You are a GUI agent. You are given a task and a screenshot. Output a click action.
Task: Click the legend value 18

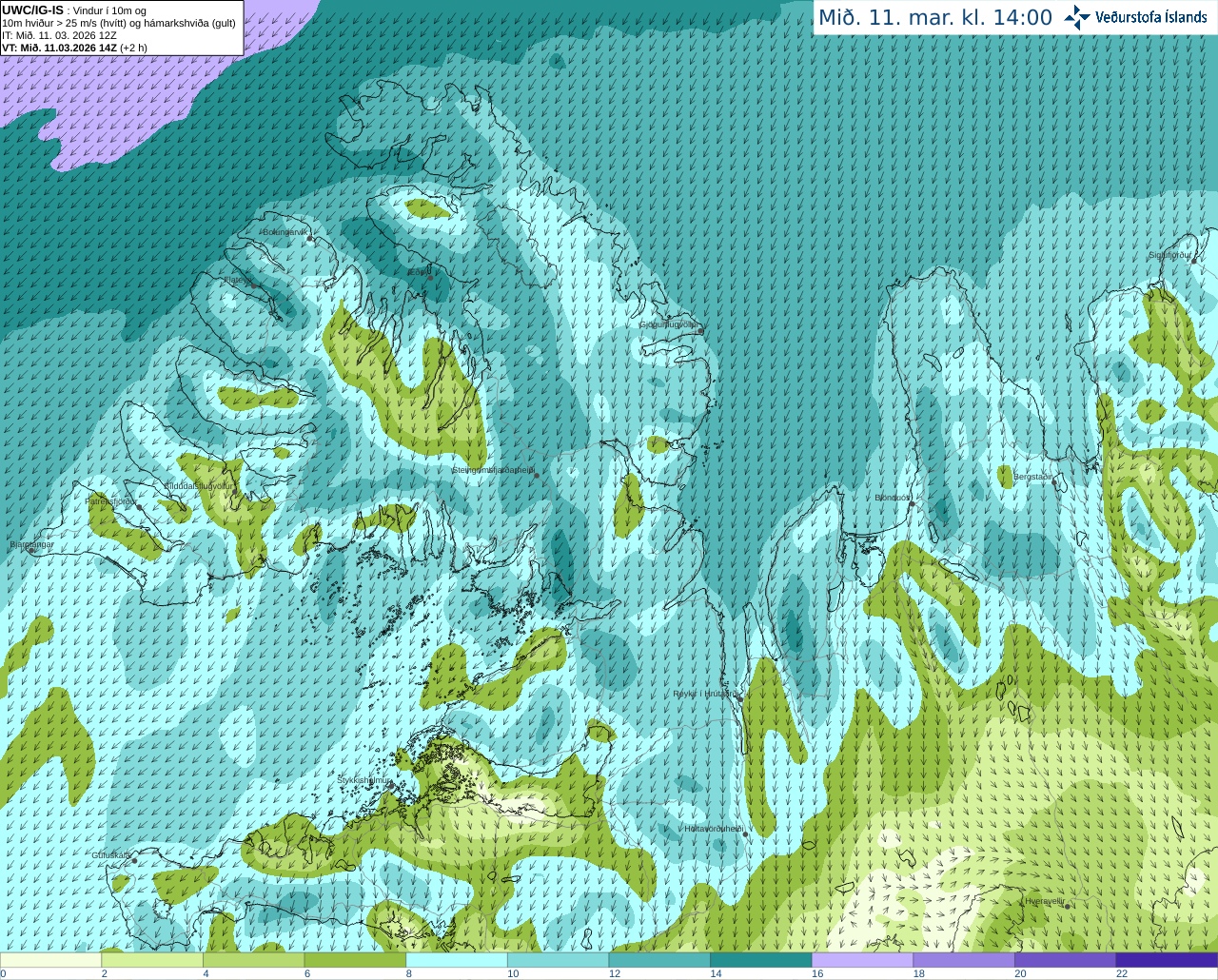(919, 973)
